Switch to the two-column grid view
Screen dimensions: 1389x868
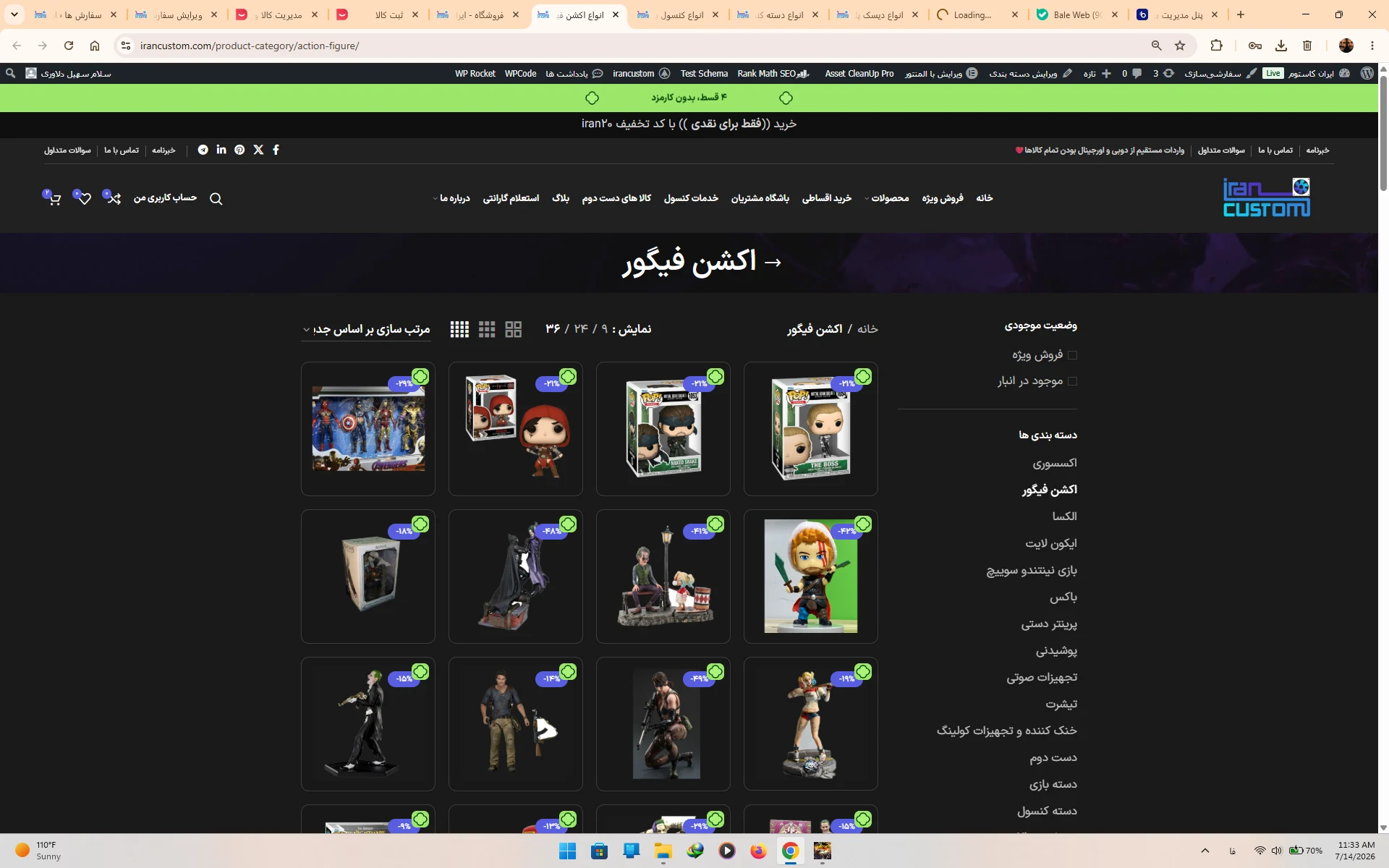(x=514, y=329)
